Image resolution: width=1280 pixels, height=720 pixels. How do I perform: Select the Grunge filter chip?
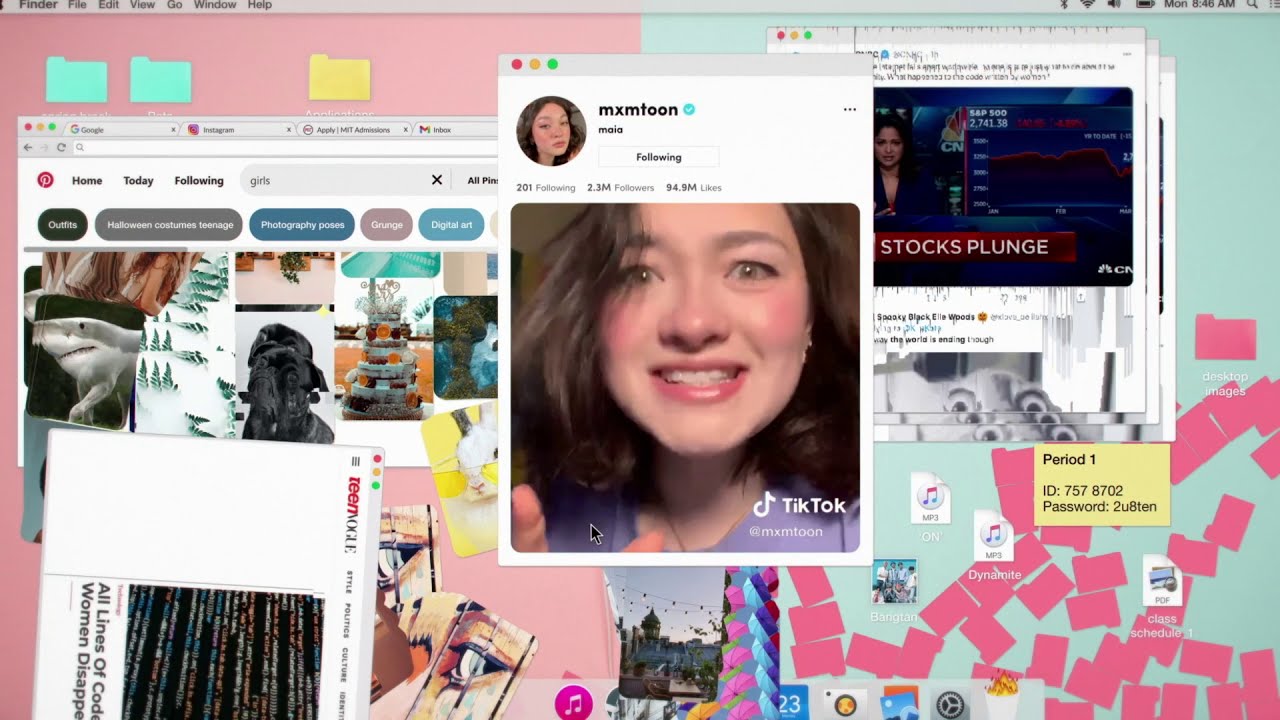click(387, 225)
